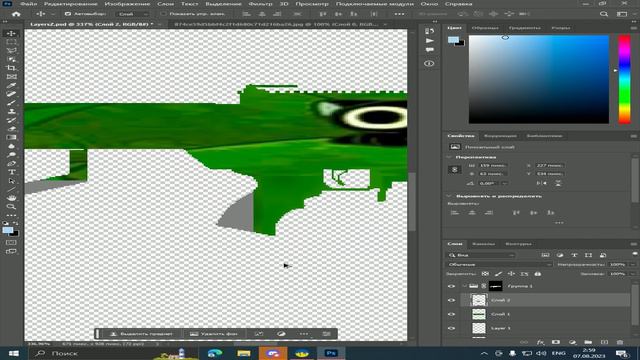
Task: Select the Frame tool
Action: [x=11, y=77]
